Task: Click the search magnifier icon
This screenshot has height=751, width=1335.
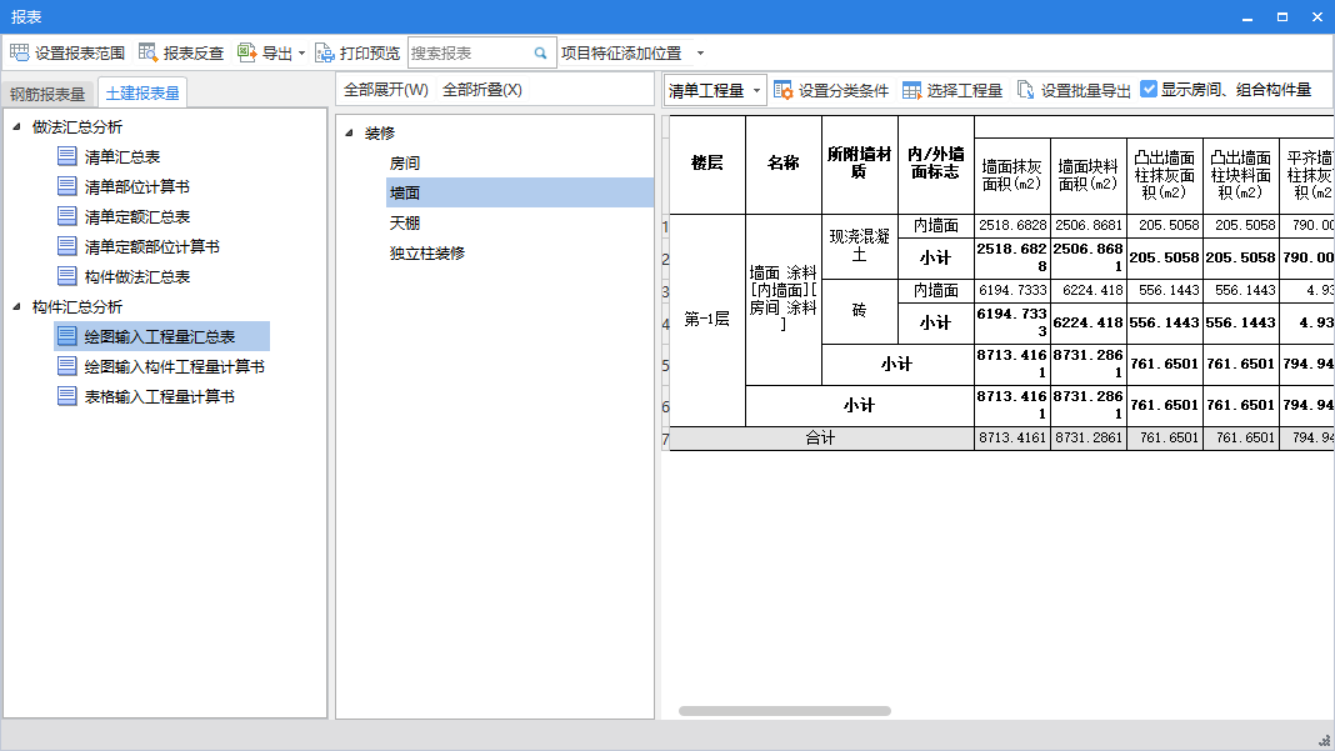Action: (541, 53)
